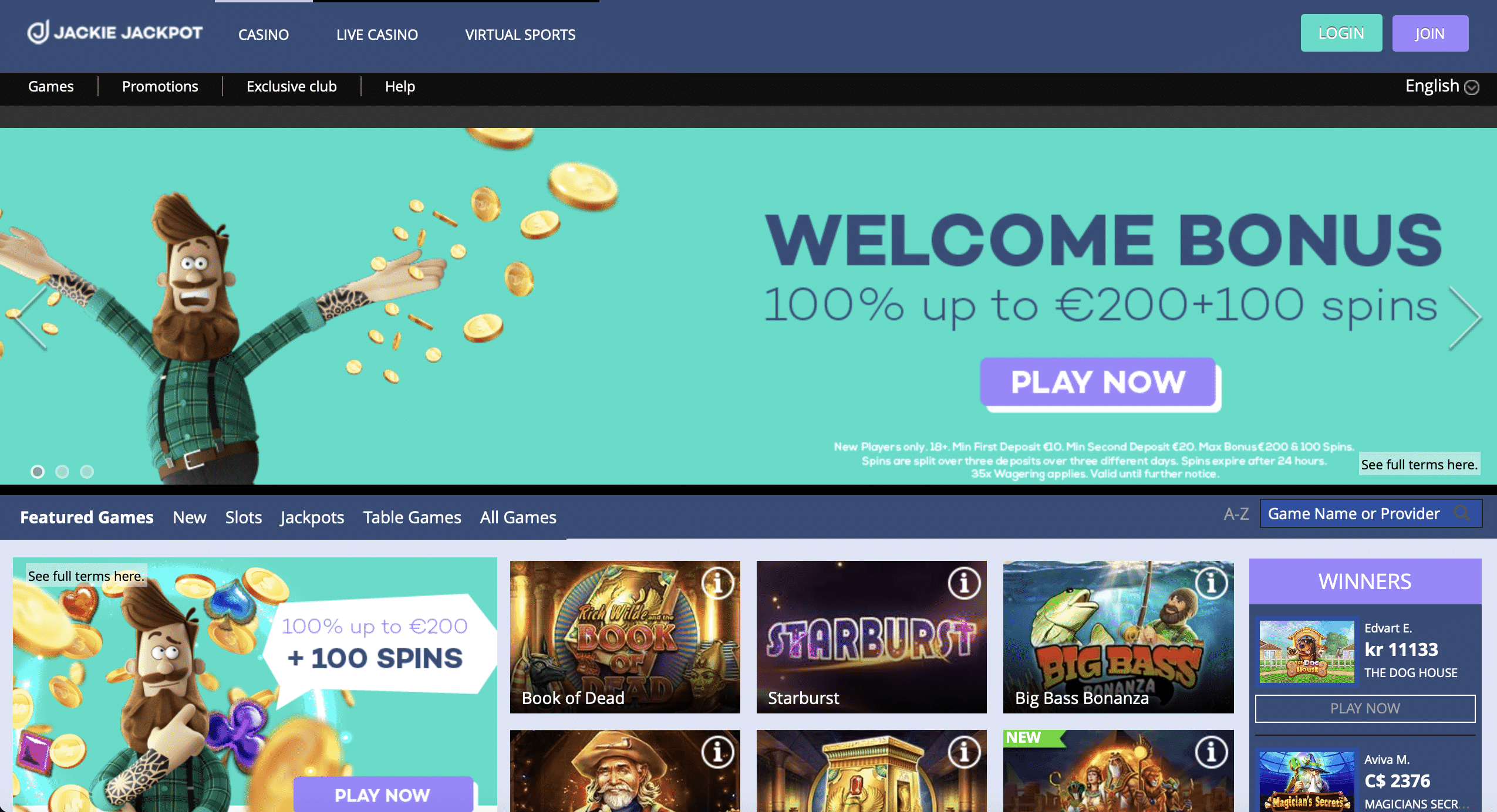Open info icon on the NEW game tile
The width and height of the screenshot is (1497, 812).
coord(1211,752)
